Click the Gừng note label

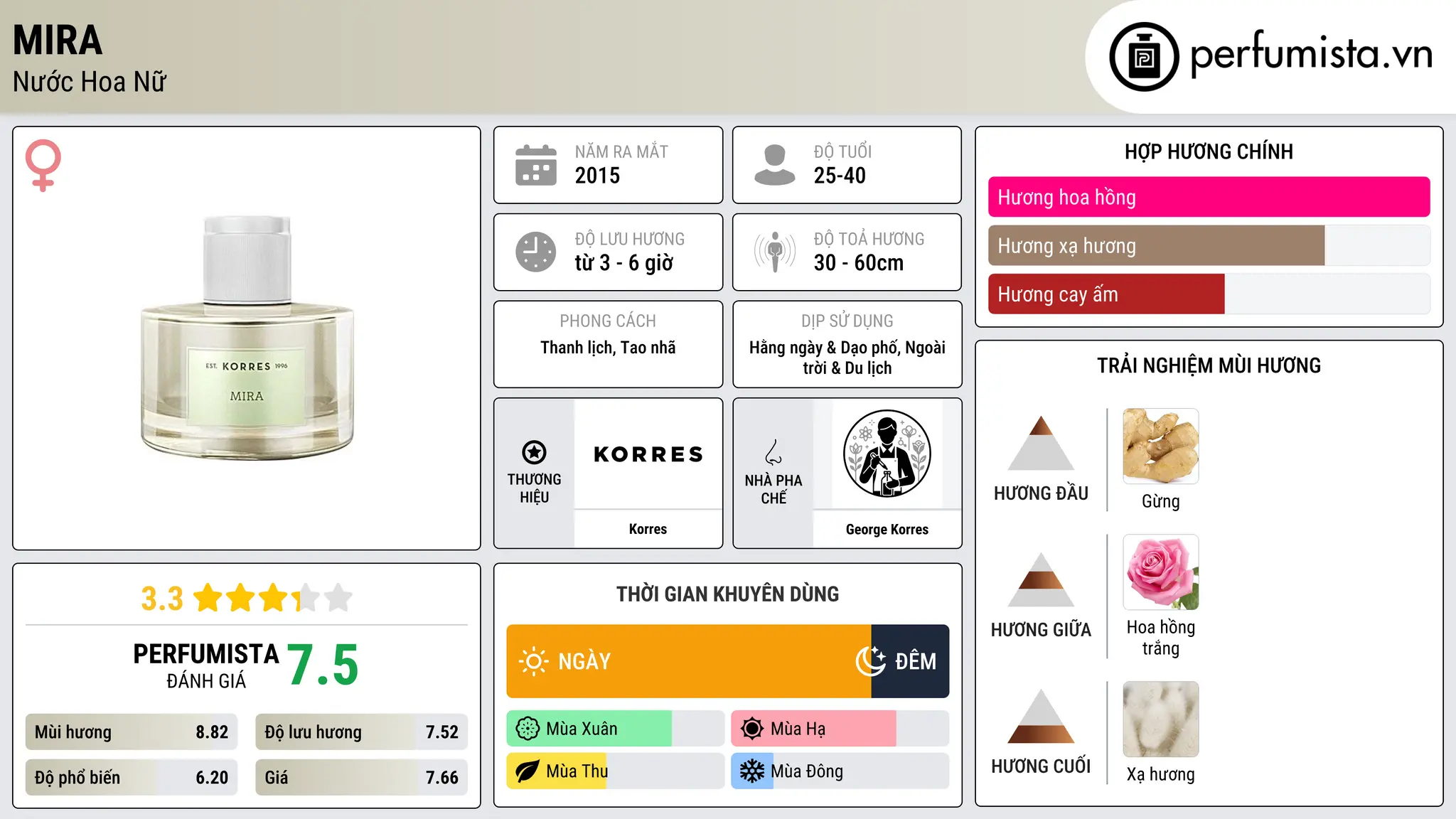tap(1161, 502)
